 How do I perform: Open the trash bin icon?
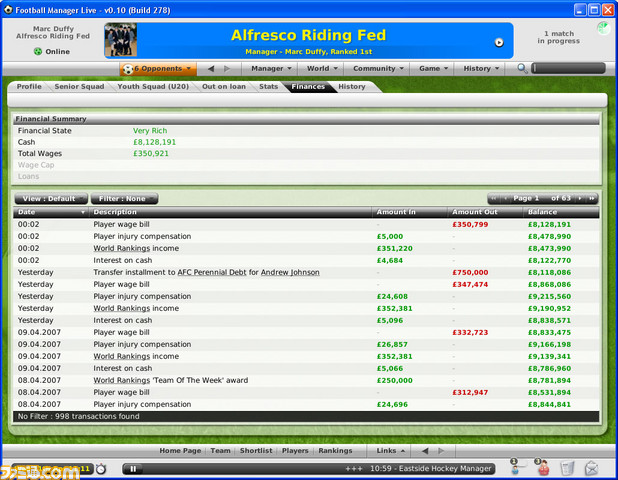(x=567, y=468)
